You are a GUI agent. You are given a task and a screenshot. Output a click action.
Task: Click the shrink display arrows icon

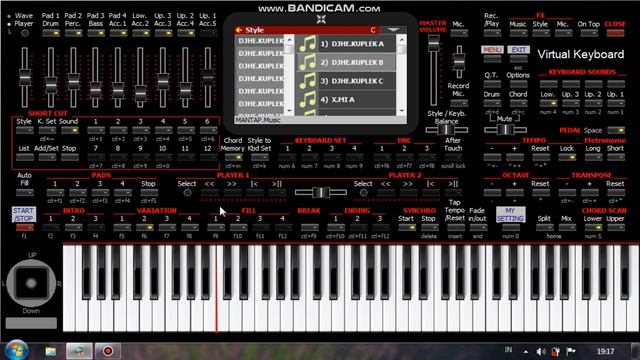(321, 19)
